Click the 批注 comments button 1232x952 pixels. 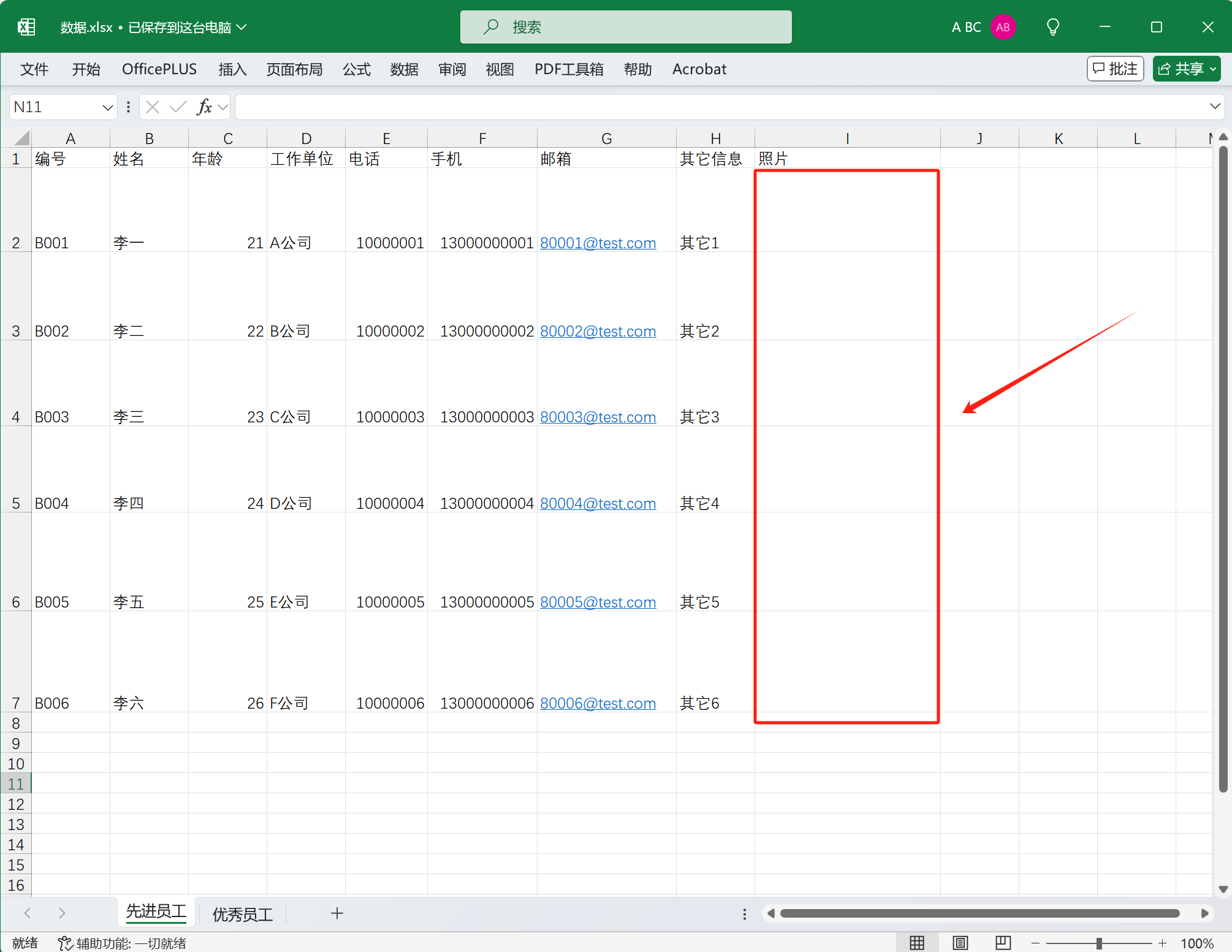click(1115, 69)
